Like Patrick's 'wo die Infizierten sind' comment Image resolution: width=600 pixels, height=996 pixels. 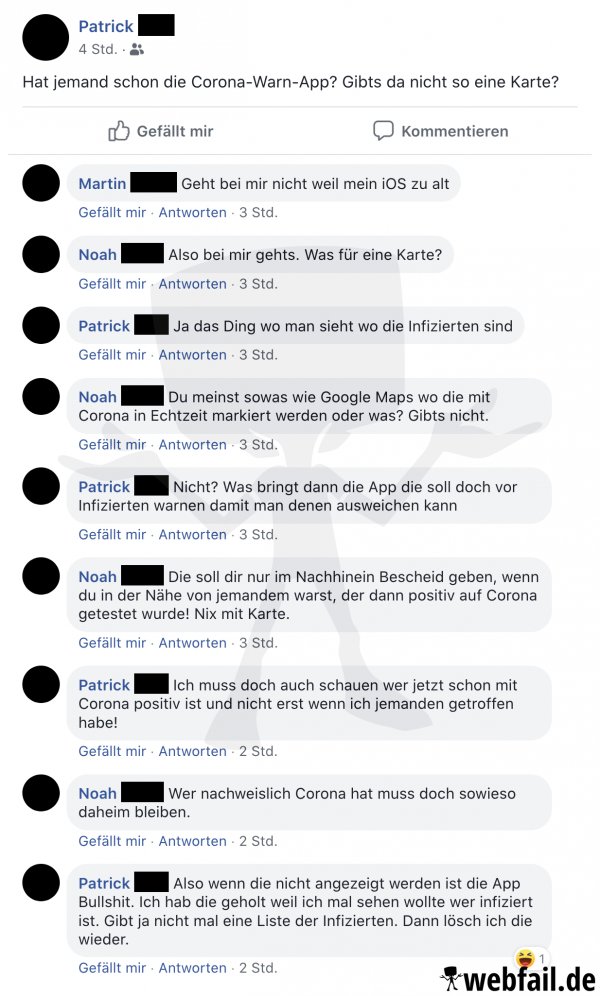(112, 355)
